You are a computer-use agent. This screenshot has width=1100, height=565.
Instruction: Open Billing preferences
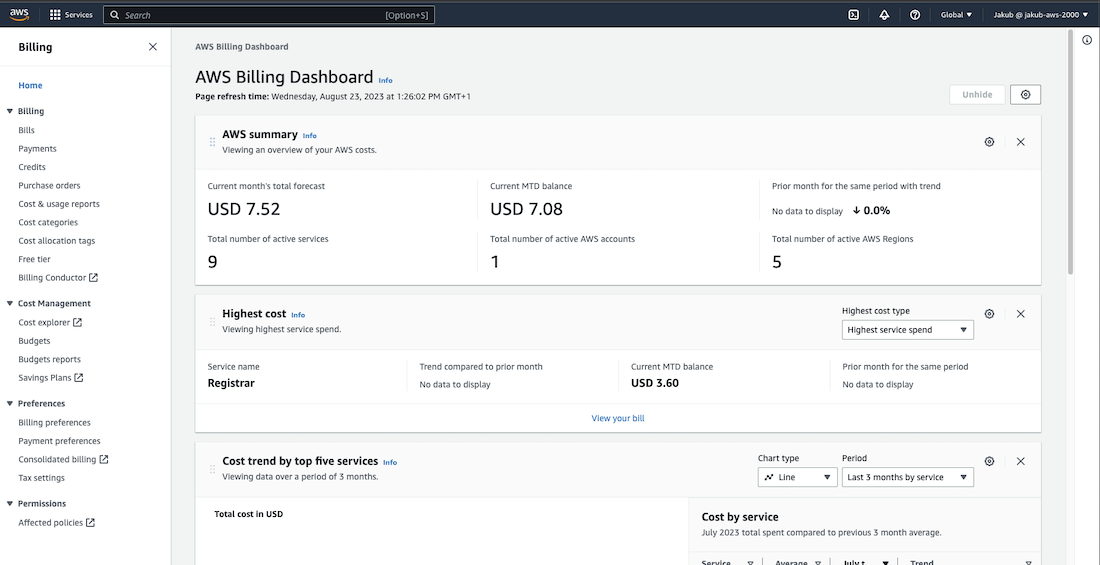coord(54,423)
